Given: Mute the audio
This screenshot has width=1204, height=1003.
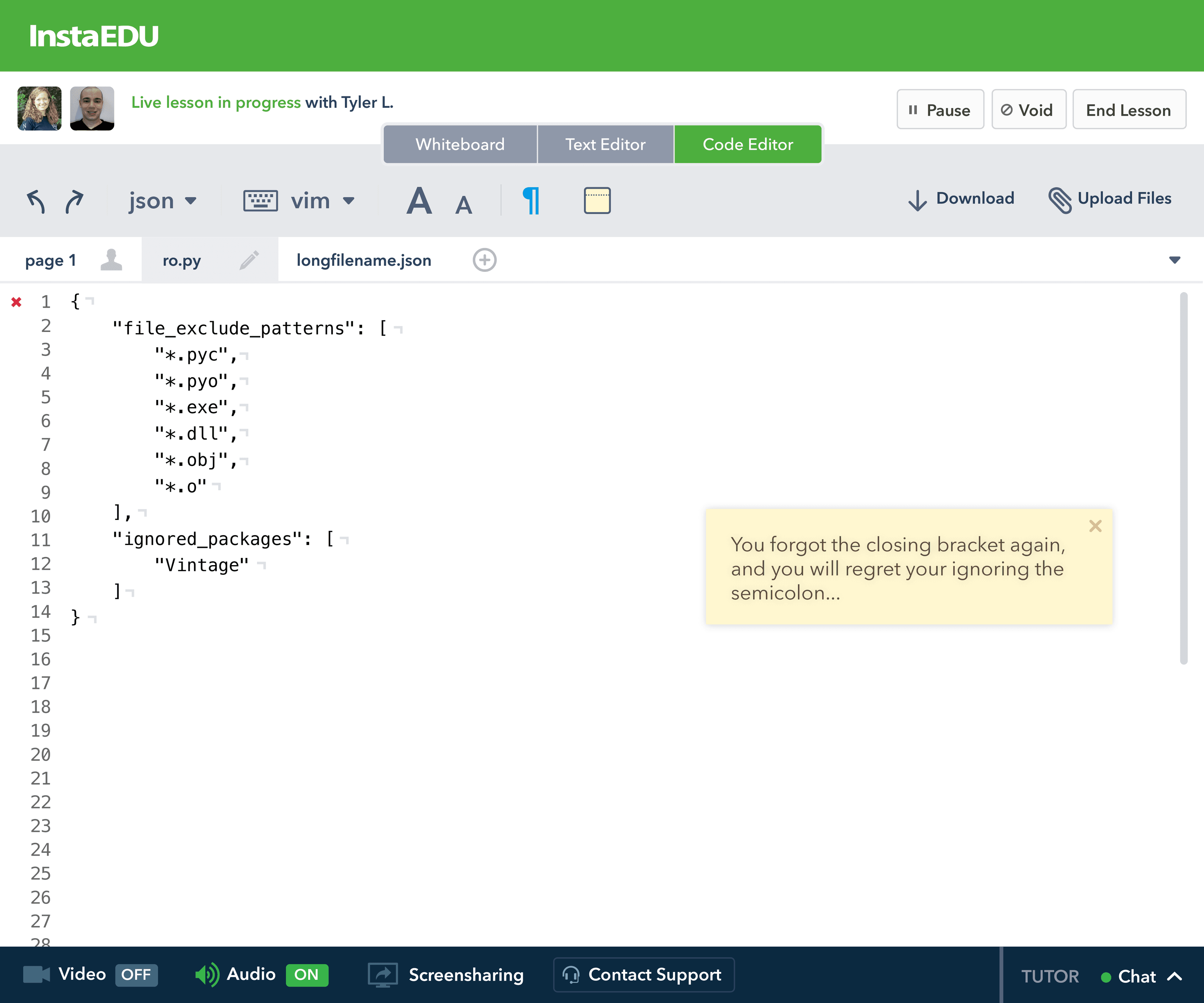Looking at the screenshot, I should (x=307, y=974).
